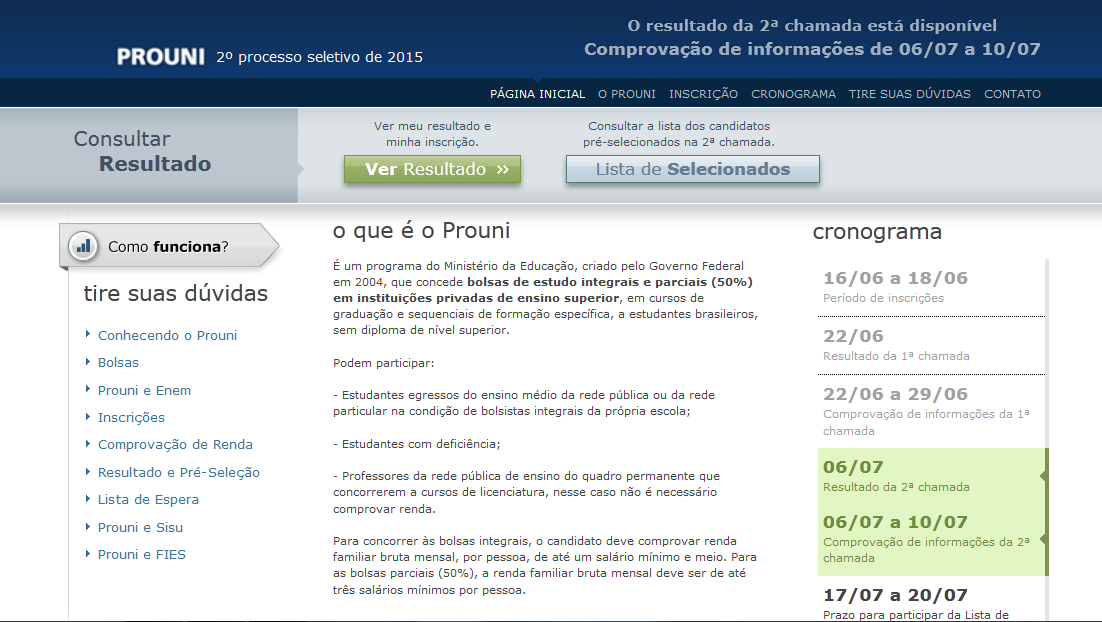Open the Tire Suas Dúvidas menu

(x=909, y=94)
